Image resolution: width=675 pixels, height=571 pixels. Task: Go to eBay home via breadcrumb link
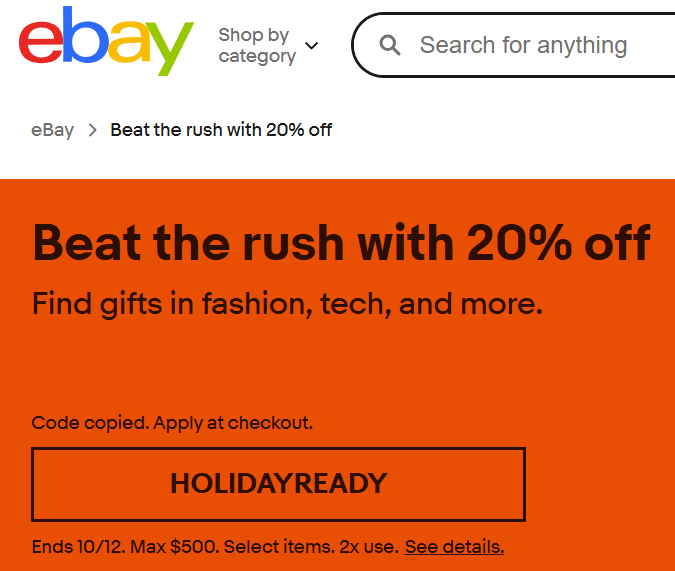pyautogui.click(x=52, y=130)
